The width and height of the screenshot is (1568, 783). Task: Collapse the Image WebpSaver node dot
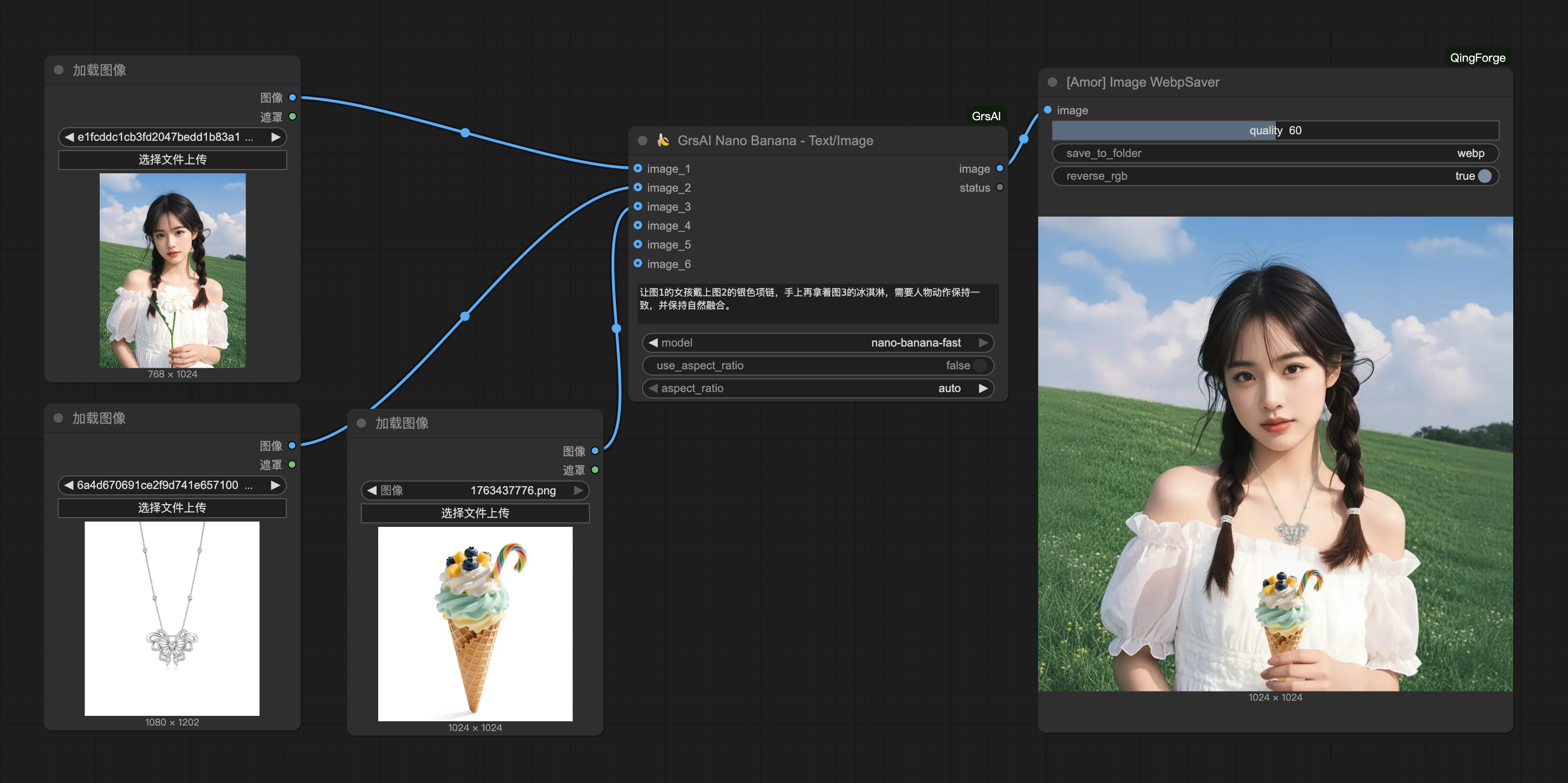coord(1052,82)
